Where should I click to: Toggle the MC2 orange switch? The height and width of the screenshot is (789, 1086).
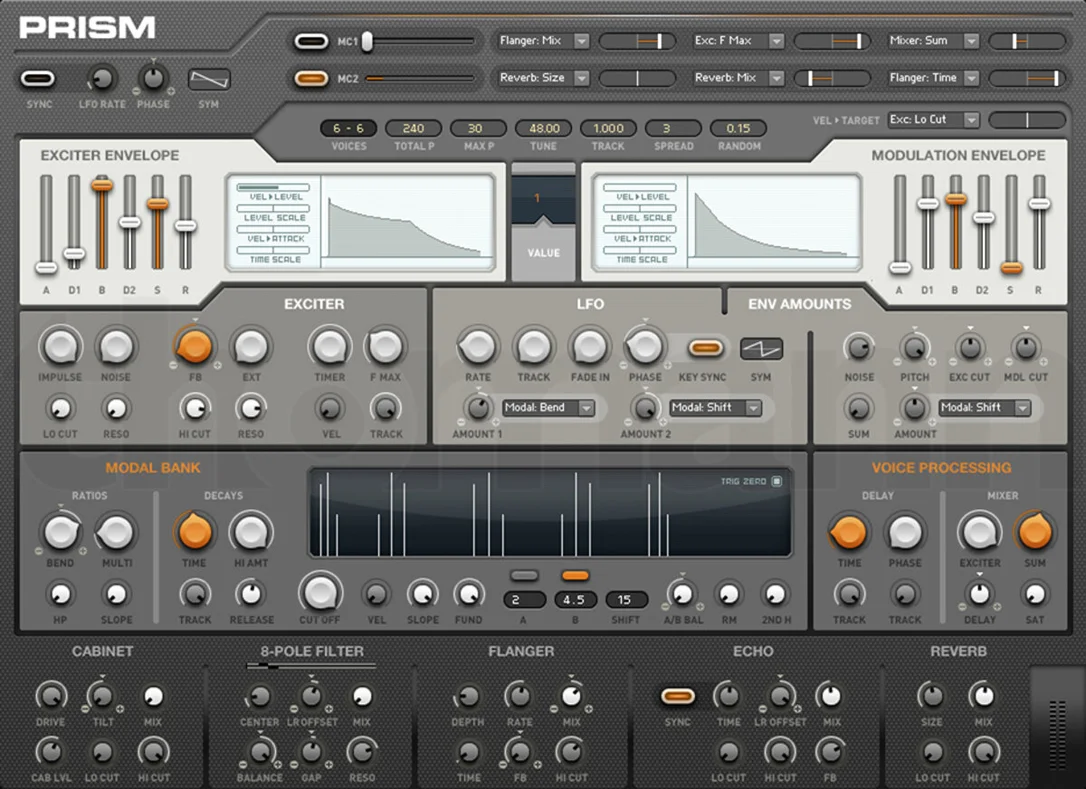(311, 78)
